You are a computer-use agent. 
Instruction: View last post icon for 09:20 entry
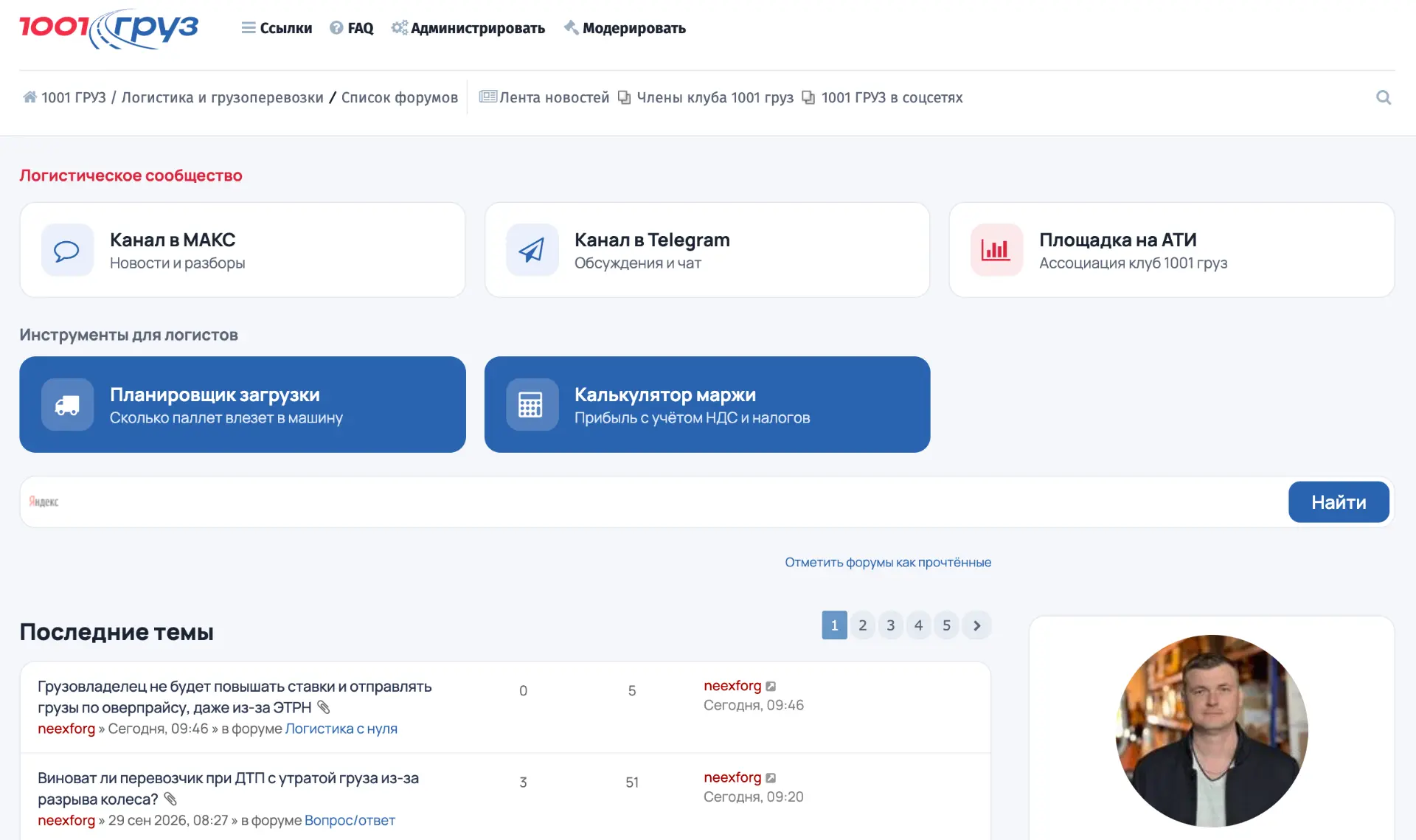[771, 777]
